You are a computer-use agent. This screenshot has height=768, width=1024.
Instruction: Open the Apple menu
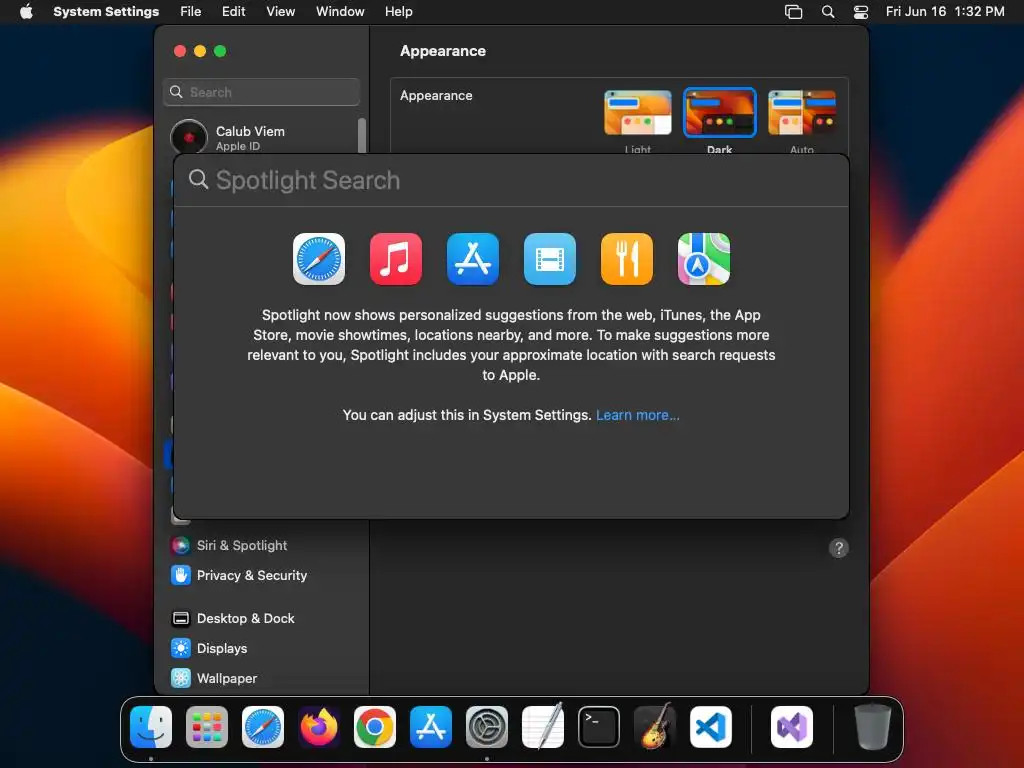(26, 12)
